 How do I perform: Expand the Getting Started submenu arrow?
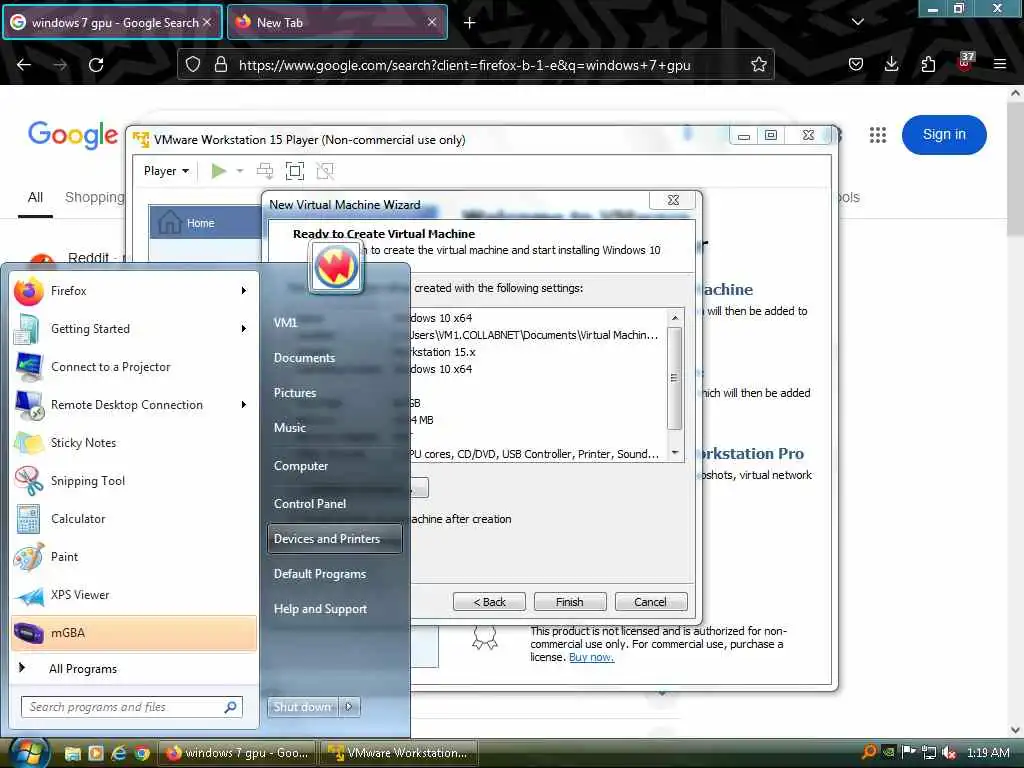click(x=244, y=328)
